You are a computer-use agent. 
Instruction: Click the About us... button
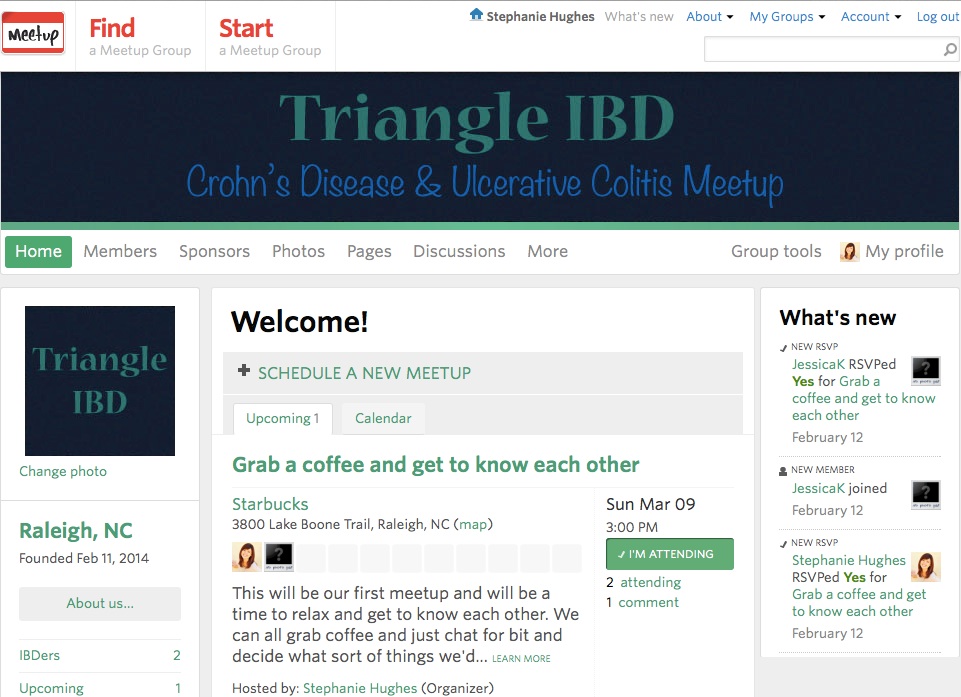click(x=99, y=604)
